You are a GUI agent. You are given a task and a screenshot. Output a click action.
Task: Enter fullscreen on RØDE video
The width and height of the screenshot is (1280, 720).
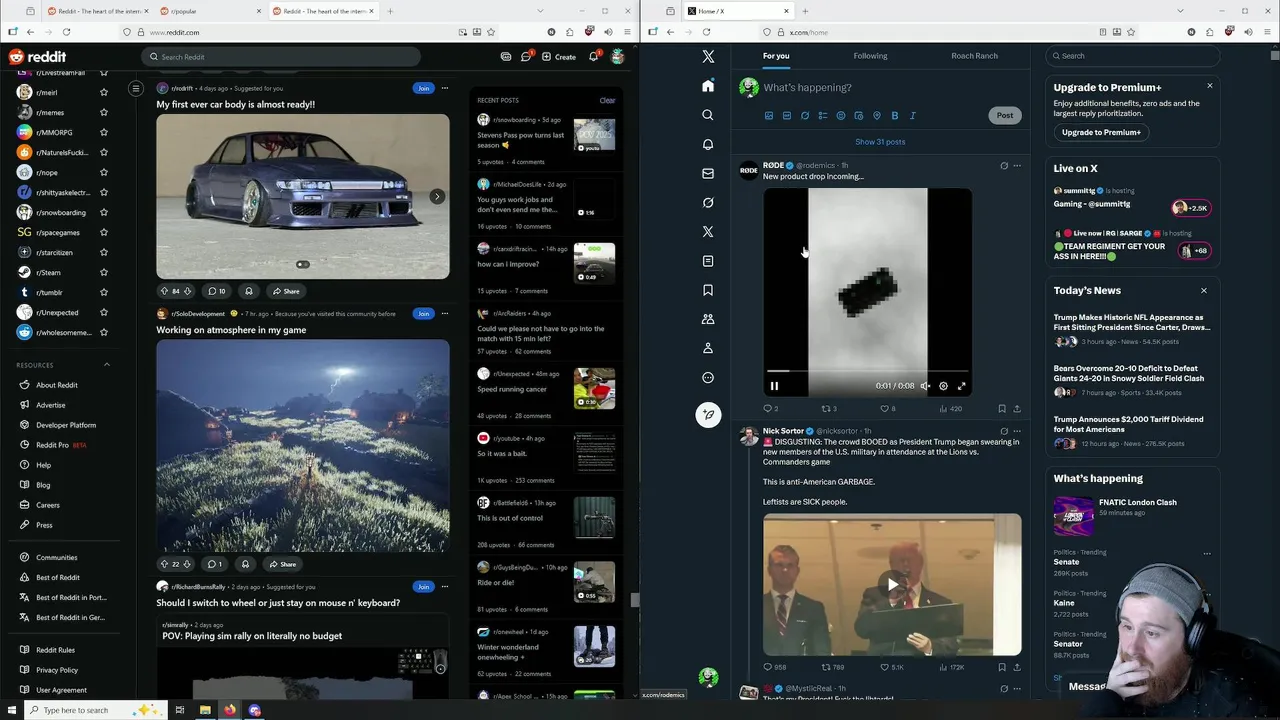pos(961,386)
